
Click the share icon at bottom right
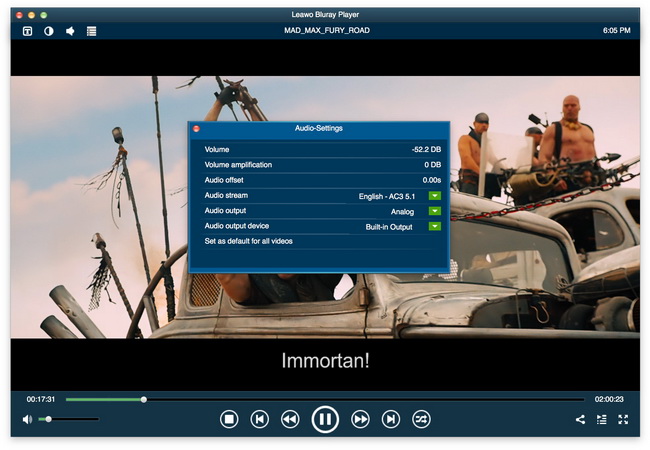tap(580, 420)
